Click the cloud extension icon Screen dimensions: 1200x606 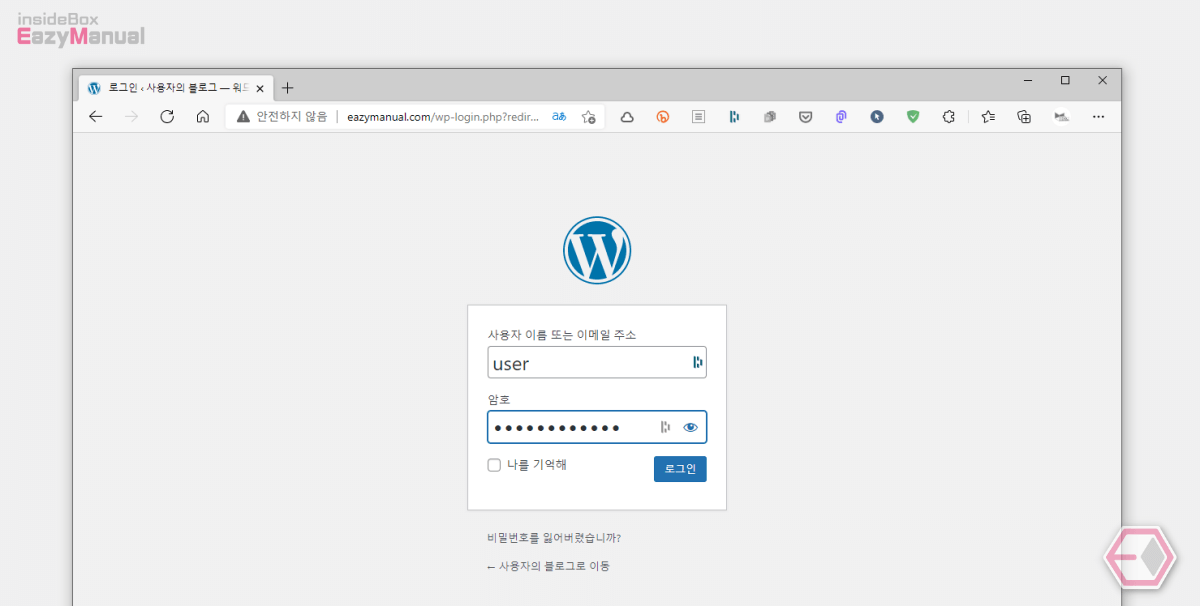coord(627,117)
